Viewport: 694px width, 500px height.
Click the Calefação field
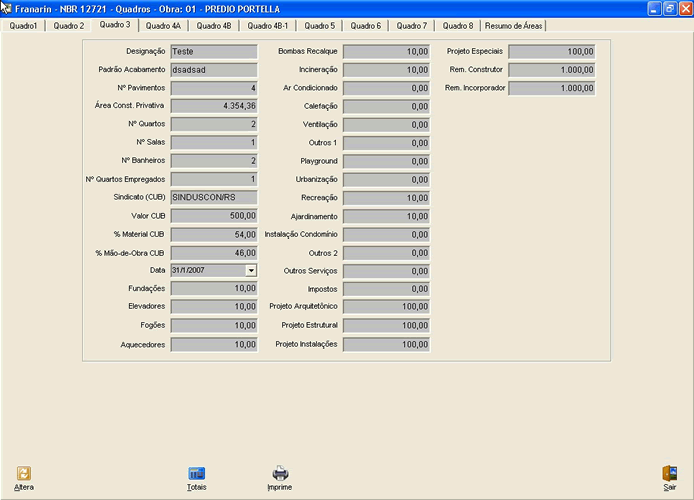click(386, 107)
